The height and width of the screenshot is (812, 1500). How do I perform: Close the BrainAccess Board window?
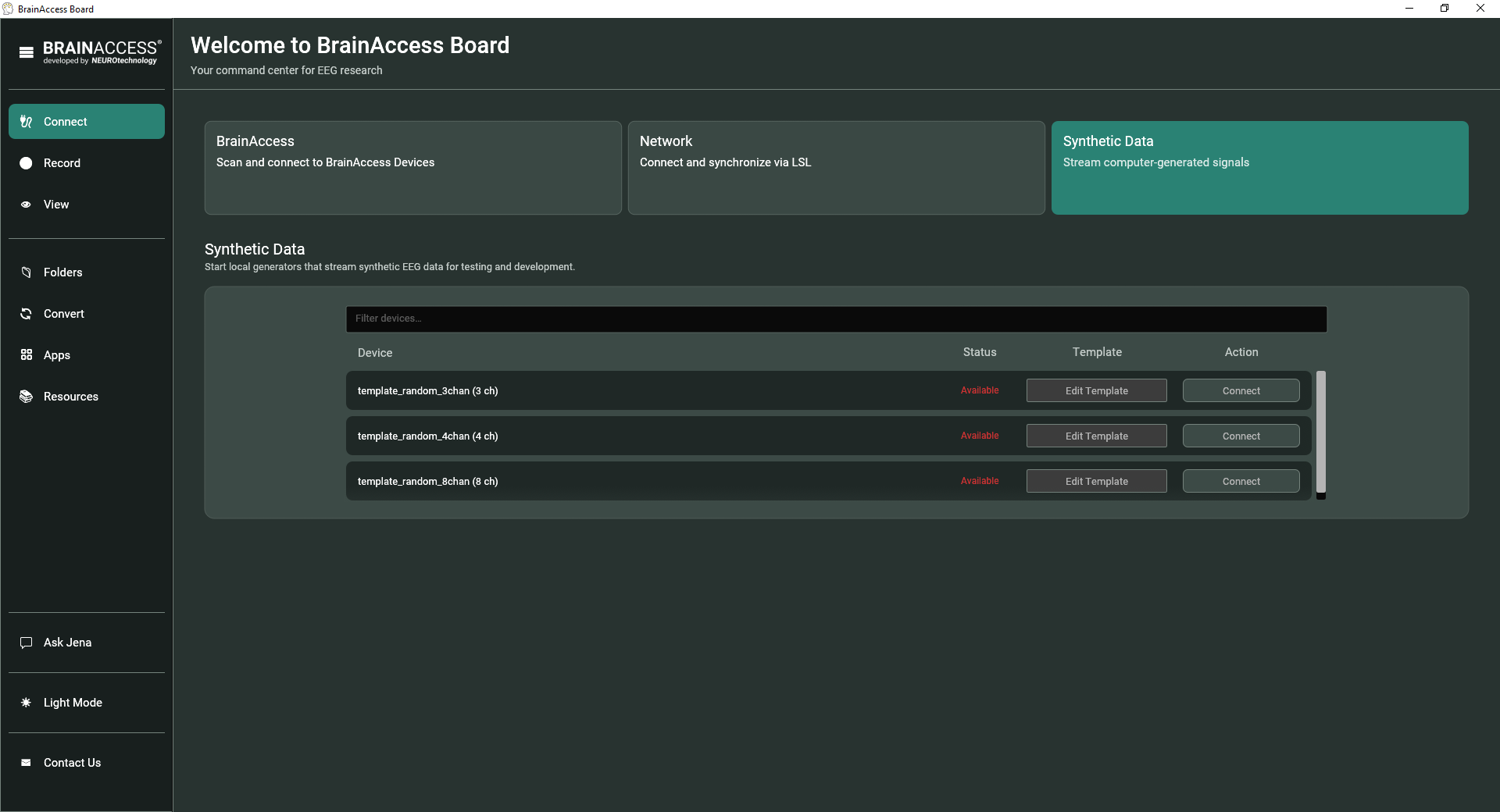pyautogui.click(x=1480, y=9)
